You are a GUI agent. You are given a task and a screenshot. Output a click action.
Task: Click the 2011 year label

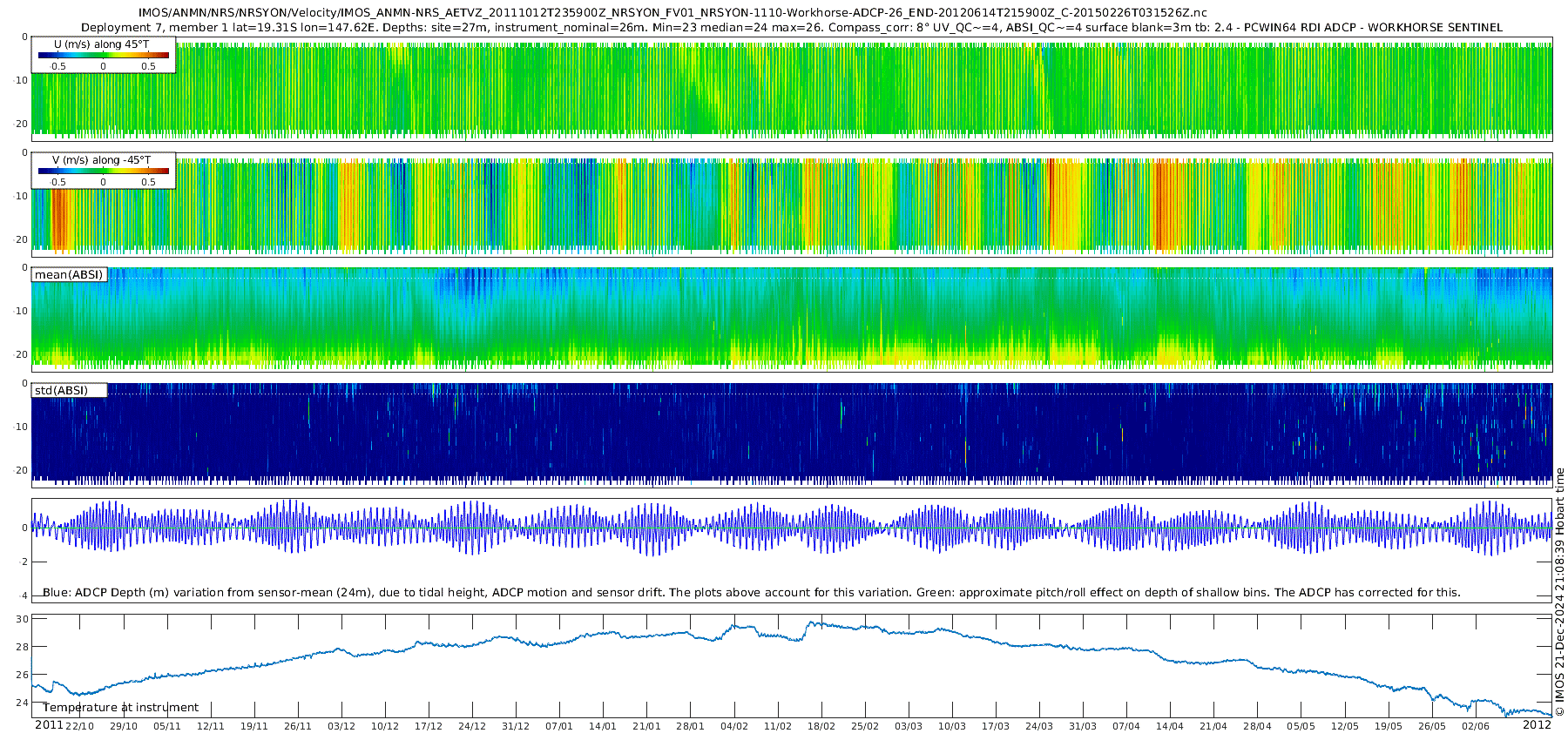click(49, 725)
